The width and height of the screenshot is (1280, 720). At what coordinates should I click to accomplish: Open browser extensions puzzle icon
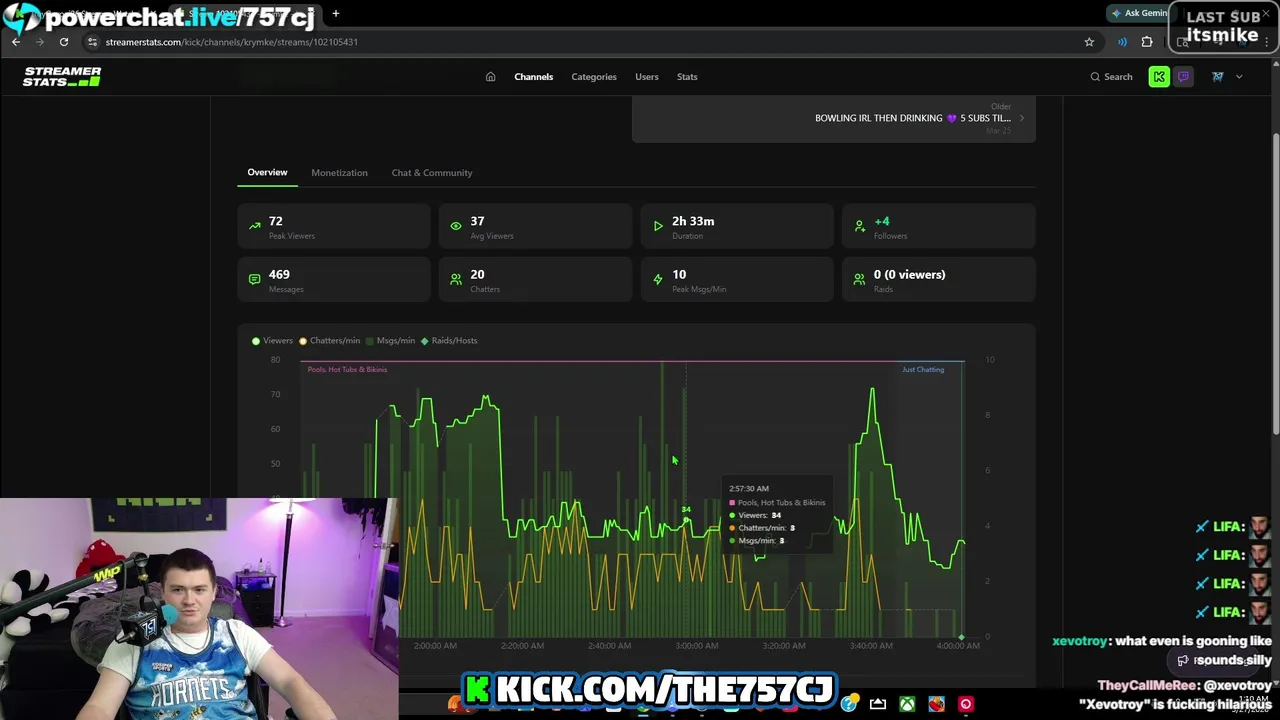(1147, 42)
